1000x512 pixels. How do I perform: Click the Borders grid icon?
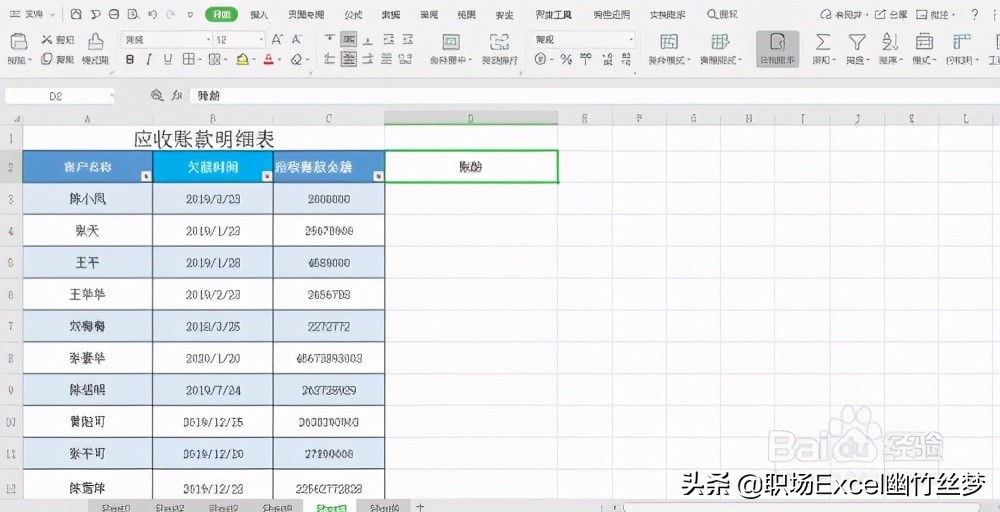(x=188, y=59)
